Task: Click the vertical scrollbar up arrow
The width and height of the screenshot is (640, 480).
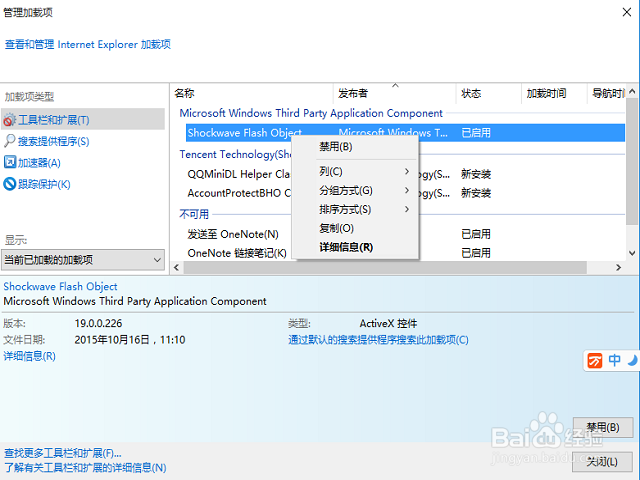Action: (632, 91)
